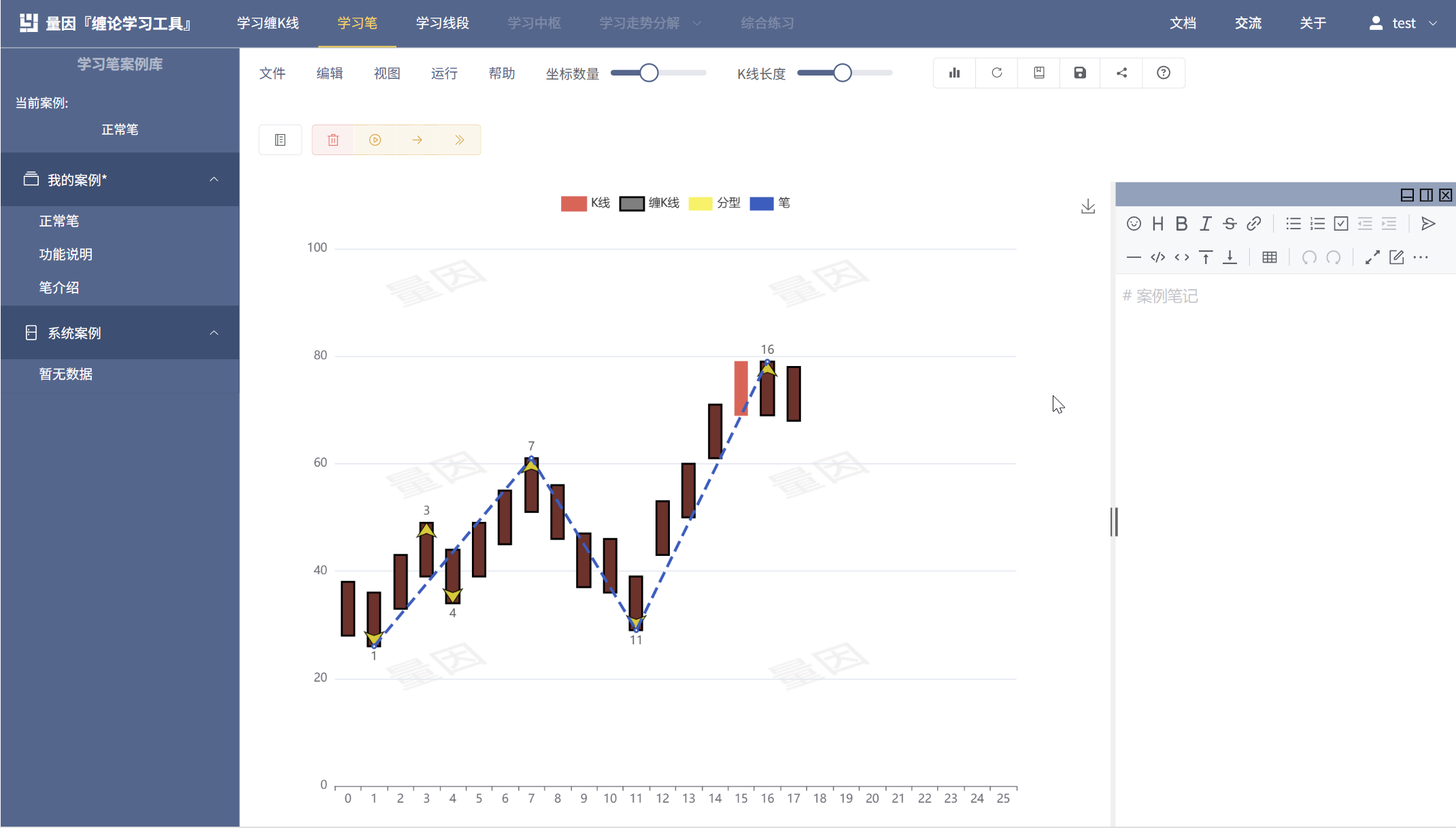Open the test user dropdown
The image size is (1456, 828).
(x=1404, y=23)
